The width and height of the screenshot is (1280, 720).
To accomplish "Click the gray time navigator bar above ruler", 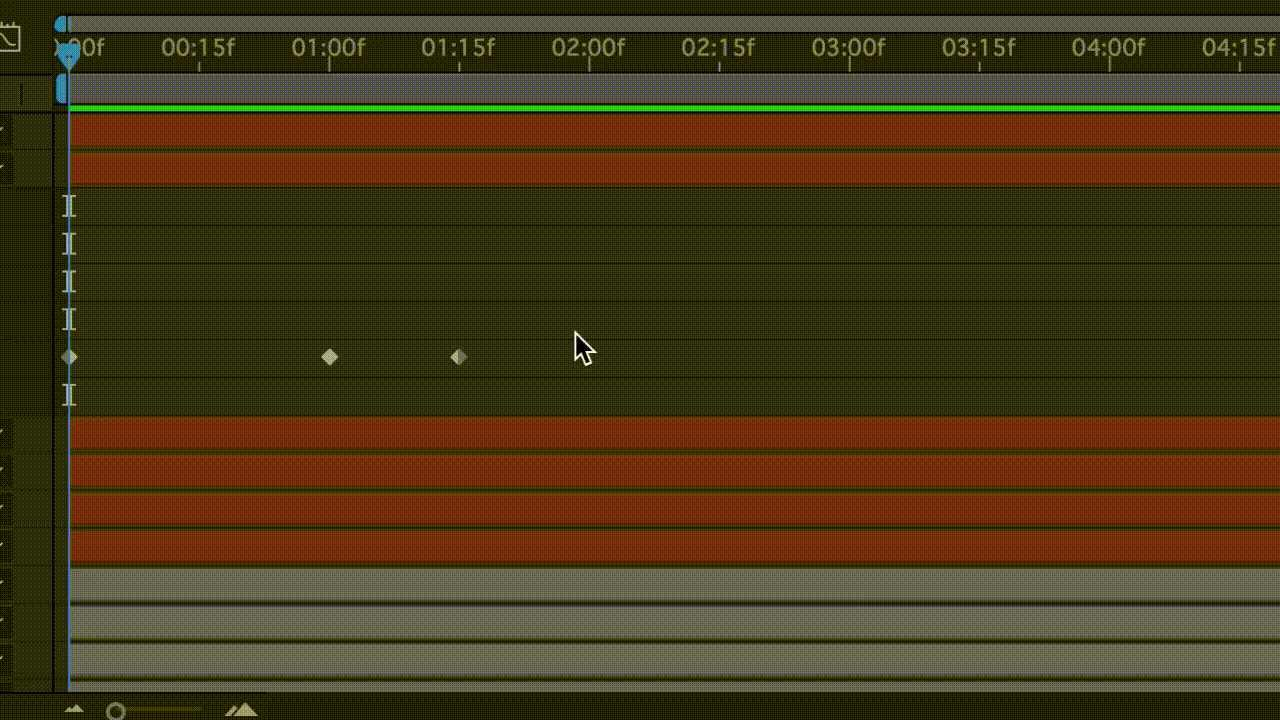I will click(674, 23).
